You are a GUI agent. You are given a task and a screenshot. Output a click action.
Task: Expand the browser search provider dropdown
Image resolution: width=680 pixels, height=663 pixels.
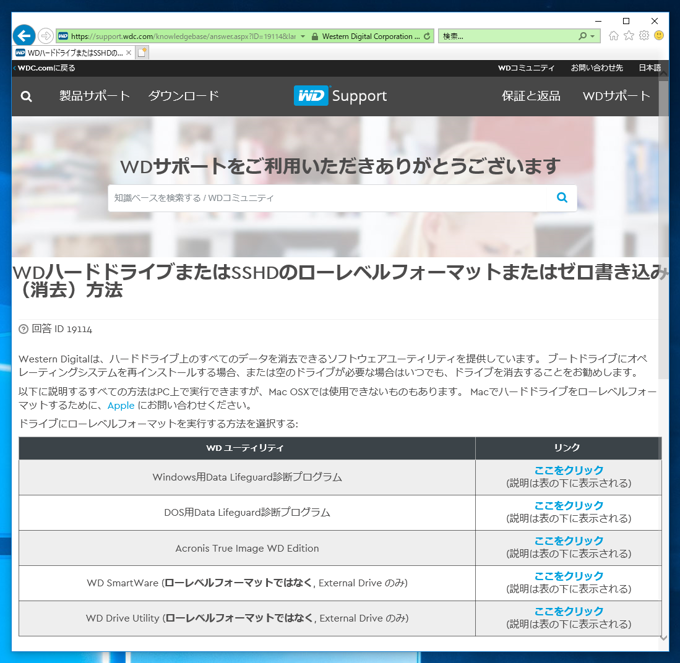tap(592, 36)
